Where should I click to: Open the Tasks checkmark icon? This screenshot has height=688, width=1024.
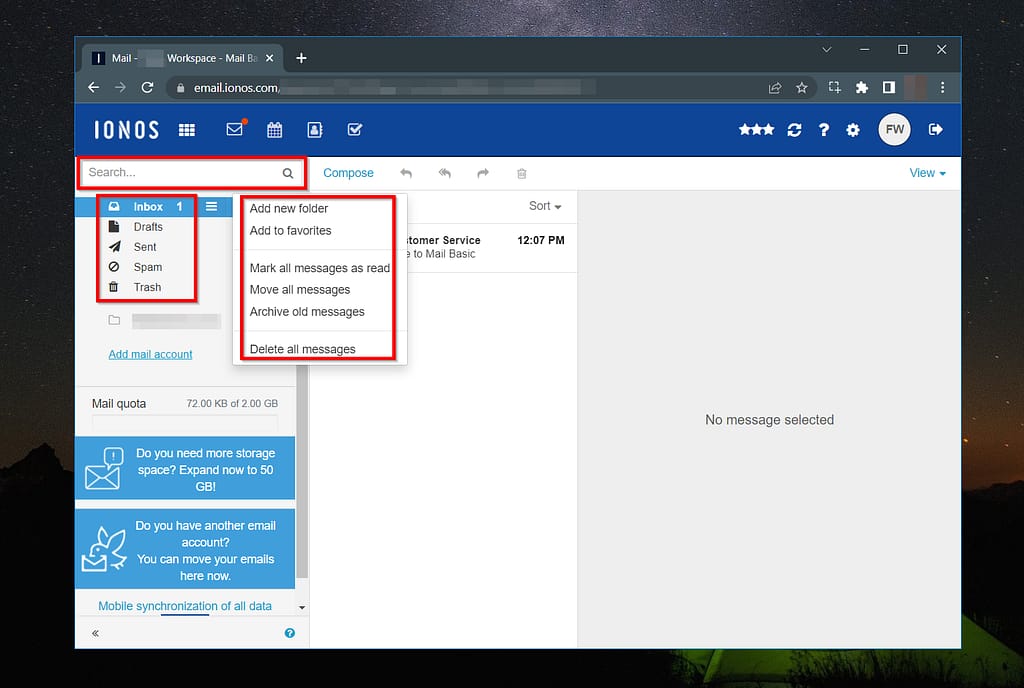pyautogui.click(x=355, y=130)
